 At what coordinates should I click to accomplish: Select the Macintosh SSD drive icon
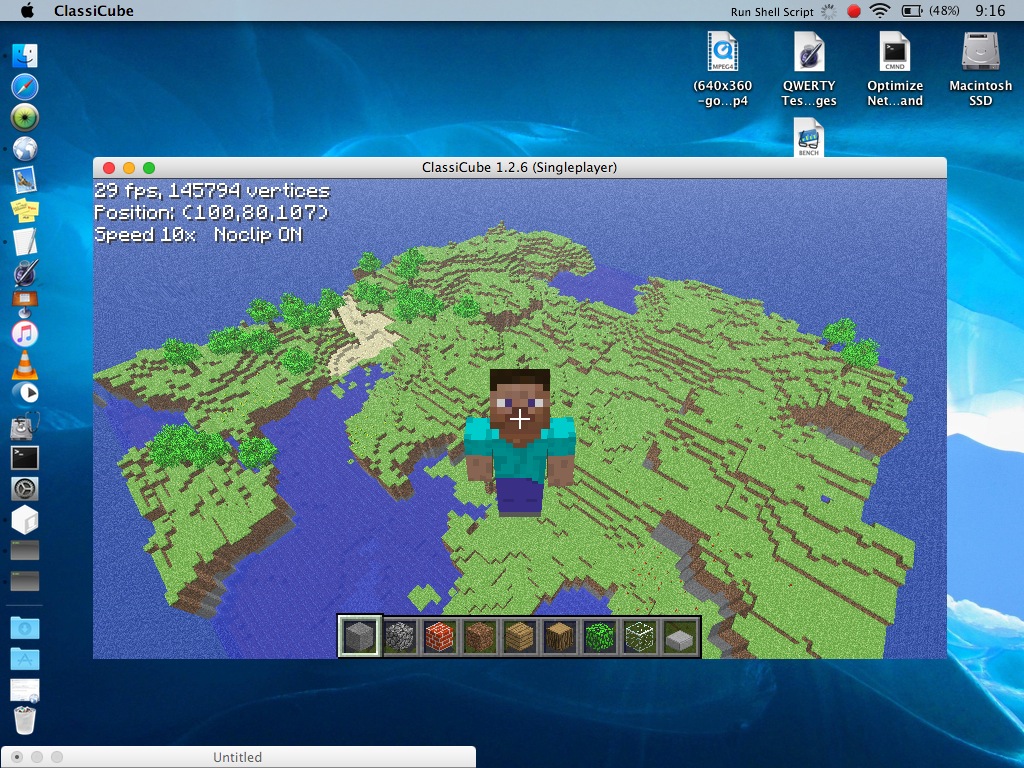click(x=980, y=69)
